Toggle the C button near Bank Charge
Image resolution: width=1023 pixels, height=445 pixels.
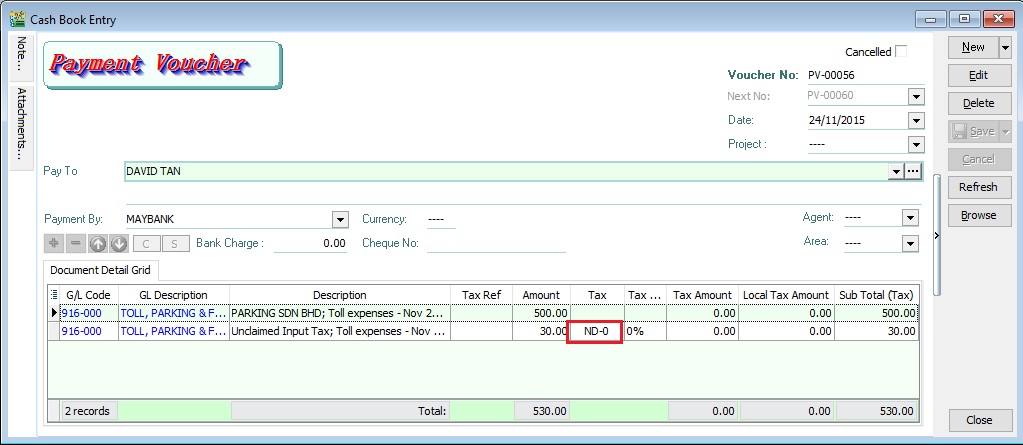[147, 243]
